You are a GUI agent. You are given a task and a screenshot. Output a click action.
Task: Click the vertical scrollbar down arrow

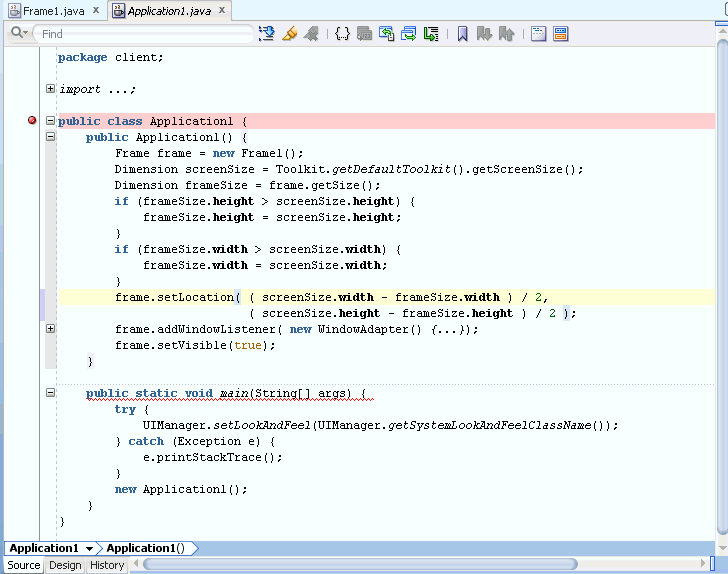point(722,548)
